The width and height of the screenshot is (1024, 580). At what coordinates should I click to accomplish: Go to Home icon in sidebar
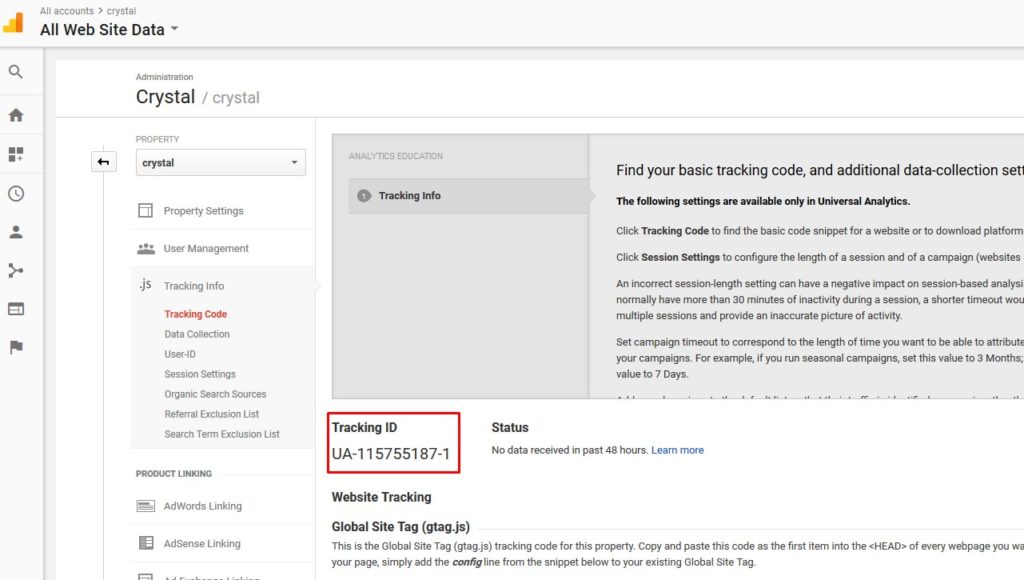[16, 116]
